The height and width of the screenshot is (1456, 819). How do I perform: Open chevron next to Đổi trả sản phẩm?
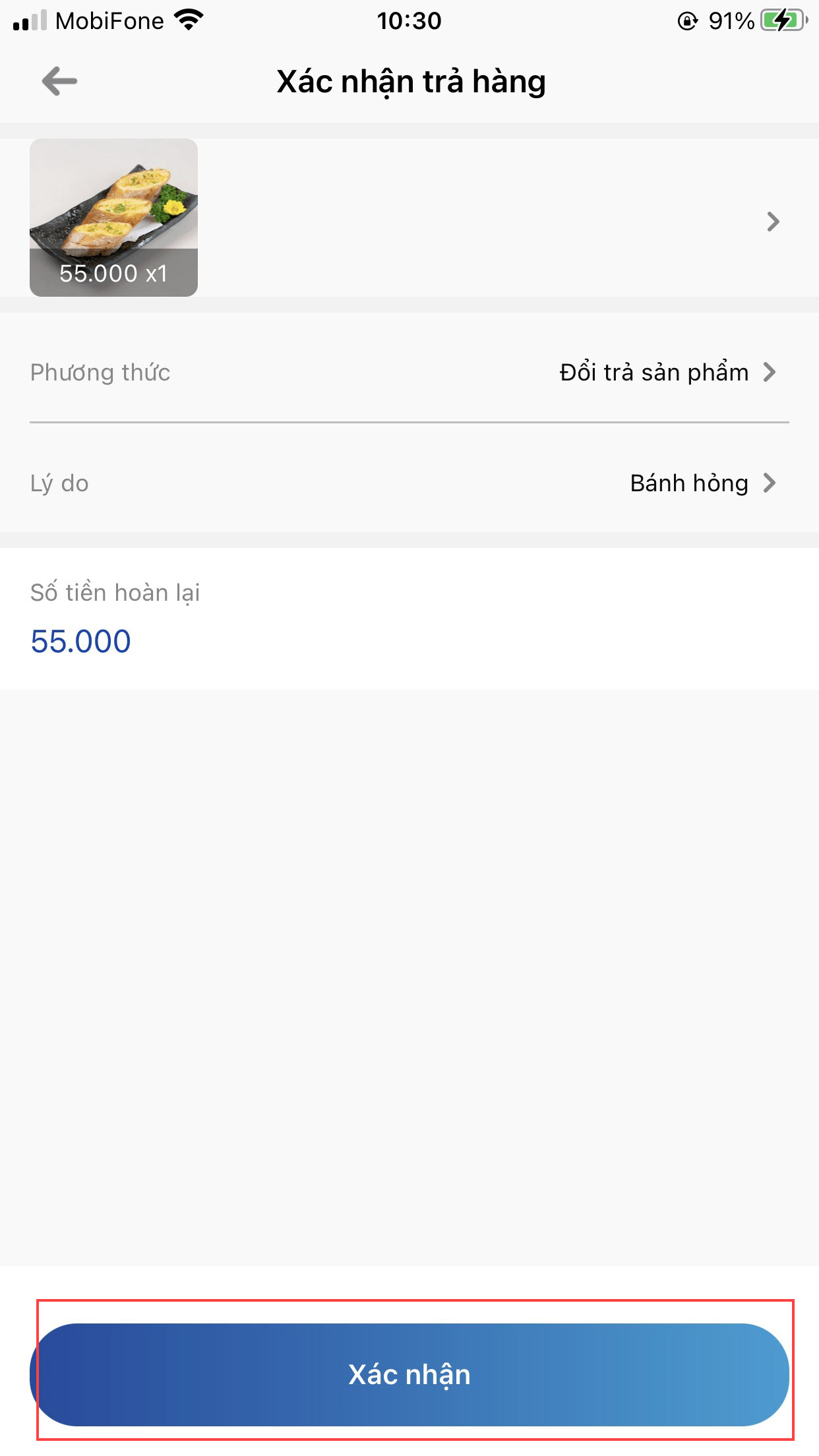[770, 373]
